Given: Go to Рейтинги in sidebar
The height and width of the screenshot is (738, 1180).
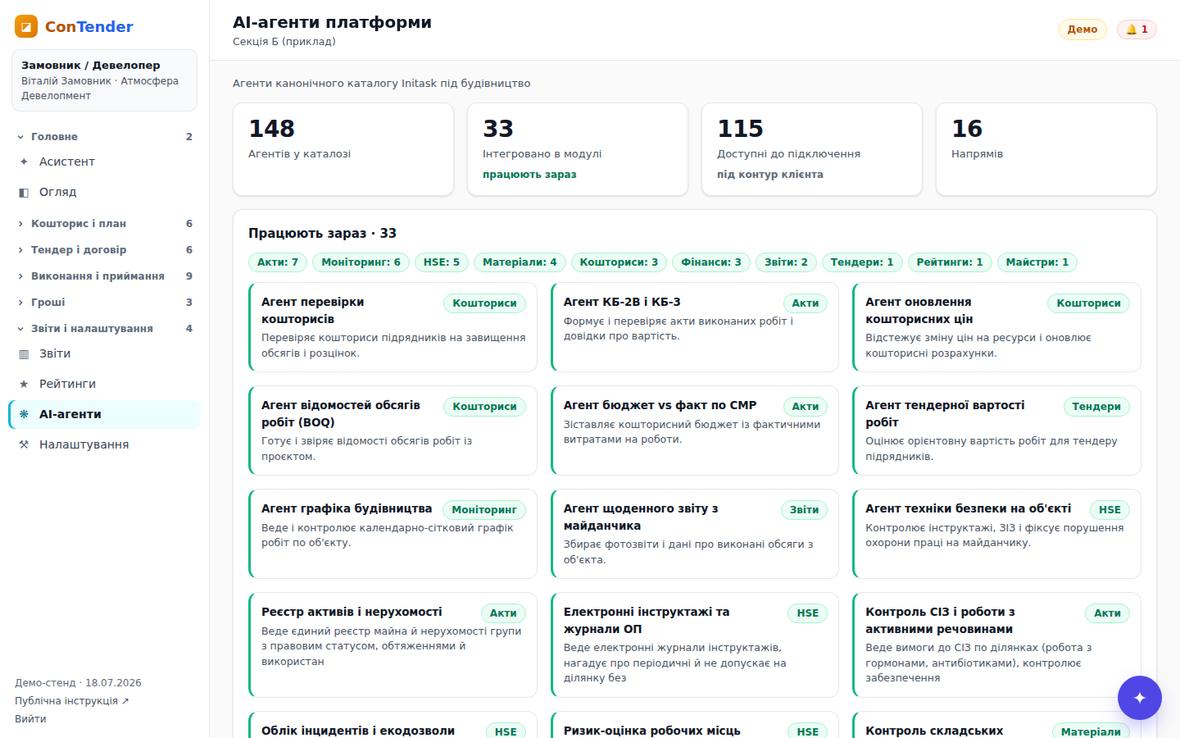Looking at the screenshot, I should (105, 384).
